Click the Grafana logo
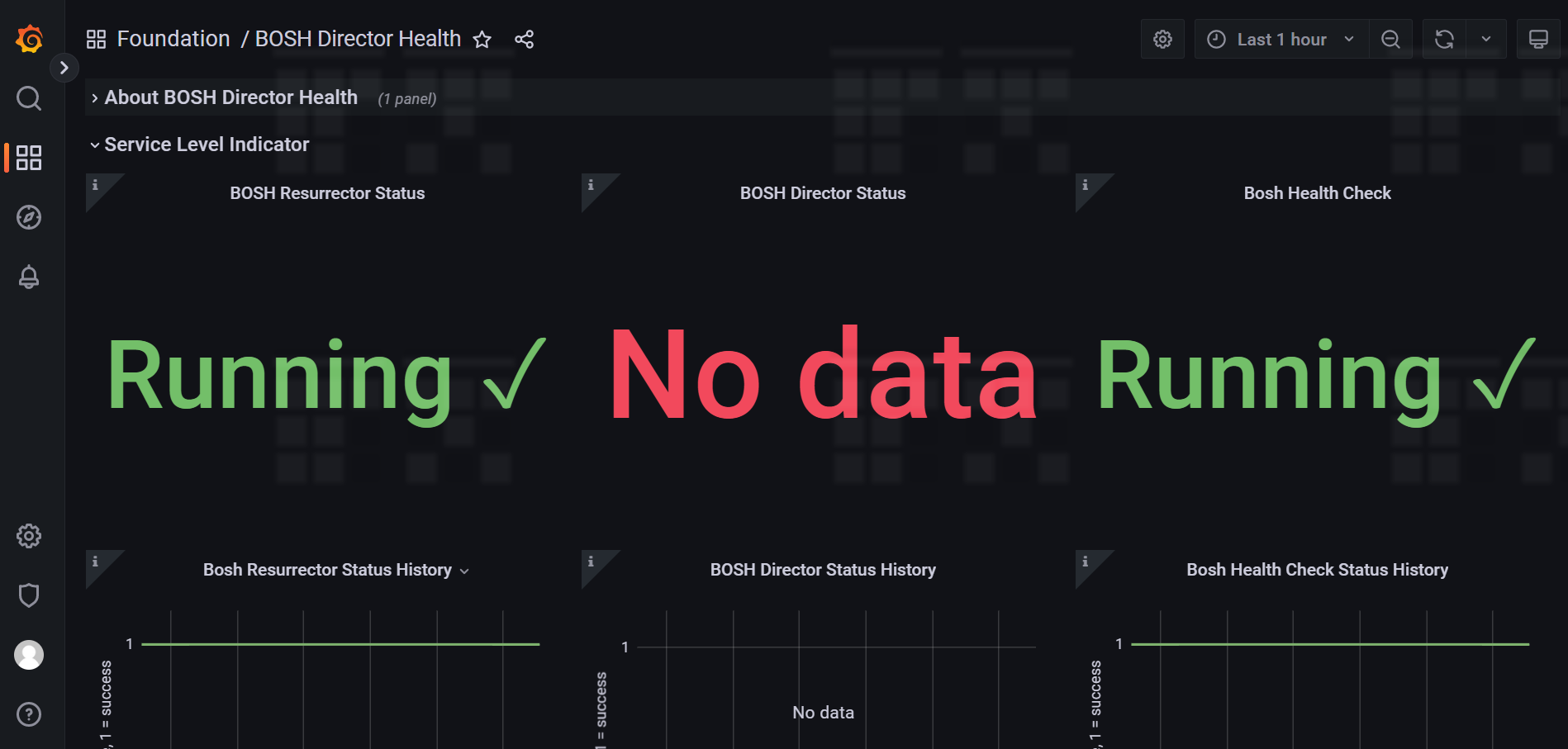1568x749 pixels. click(29, 37)
